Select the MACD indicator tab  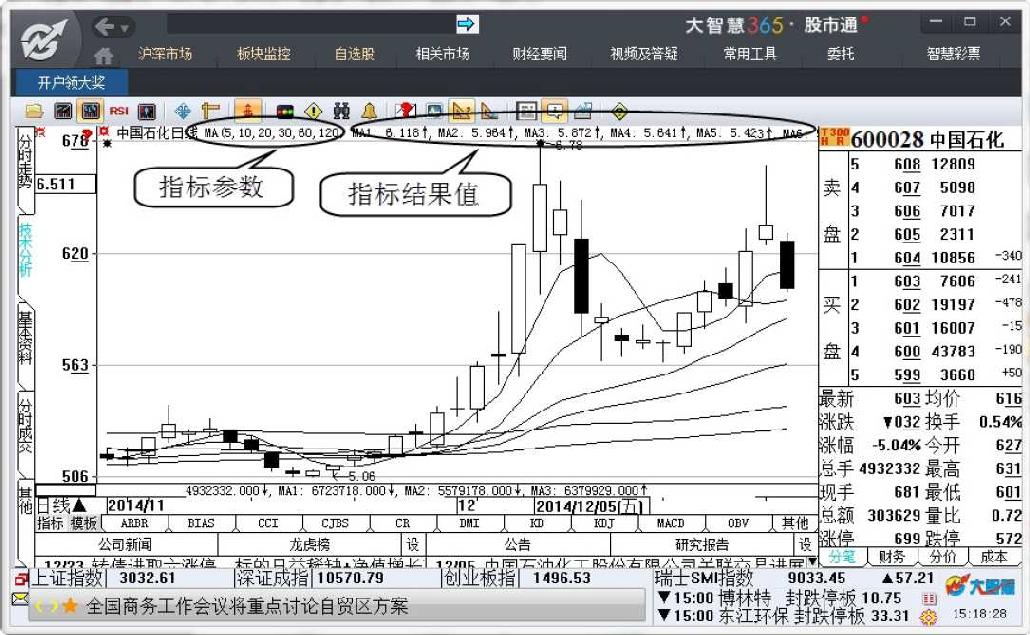[x=671, y=523]
